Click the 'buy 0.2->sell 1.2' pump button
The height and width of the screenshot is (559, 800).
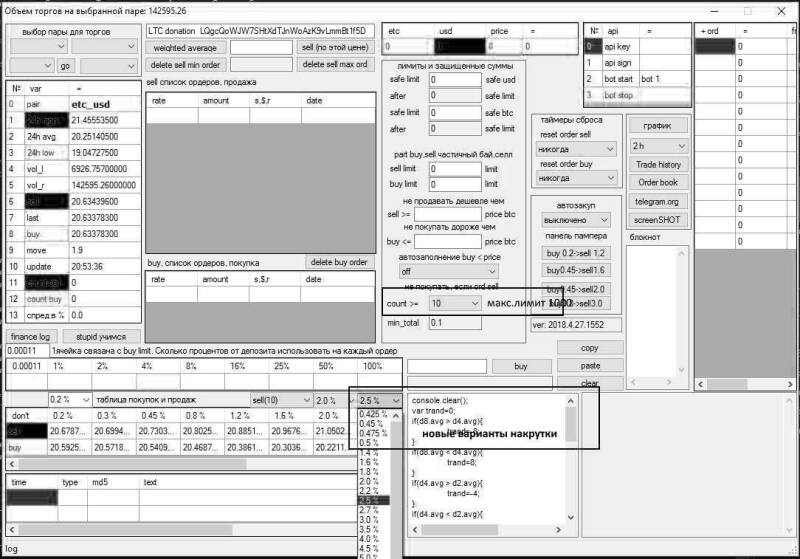pyautogui.click(x=576, y=253)
